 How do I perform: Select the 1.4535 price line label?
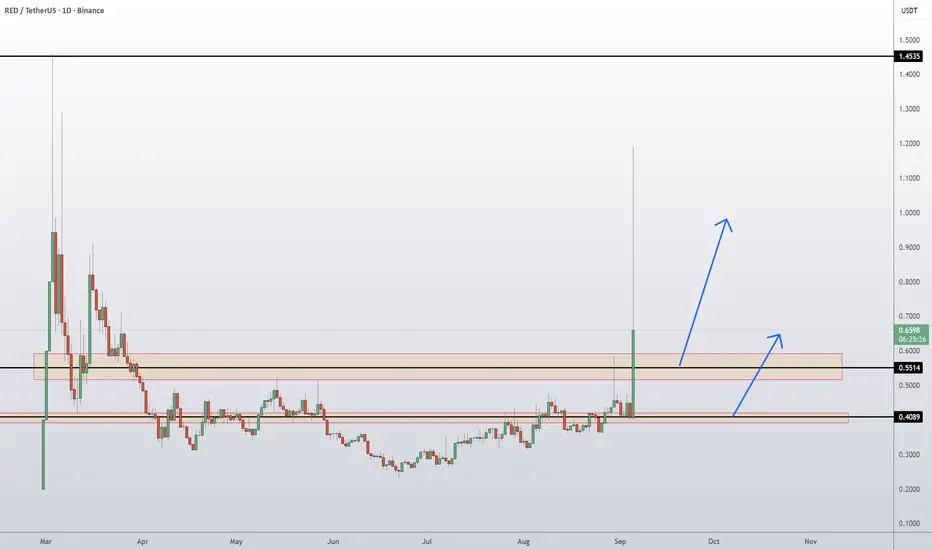[909, 56]
